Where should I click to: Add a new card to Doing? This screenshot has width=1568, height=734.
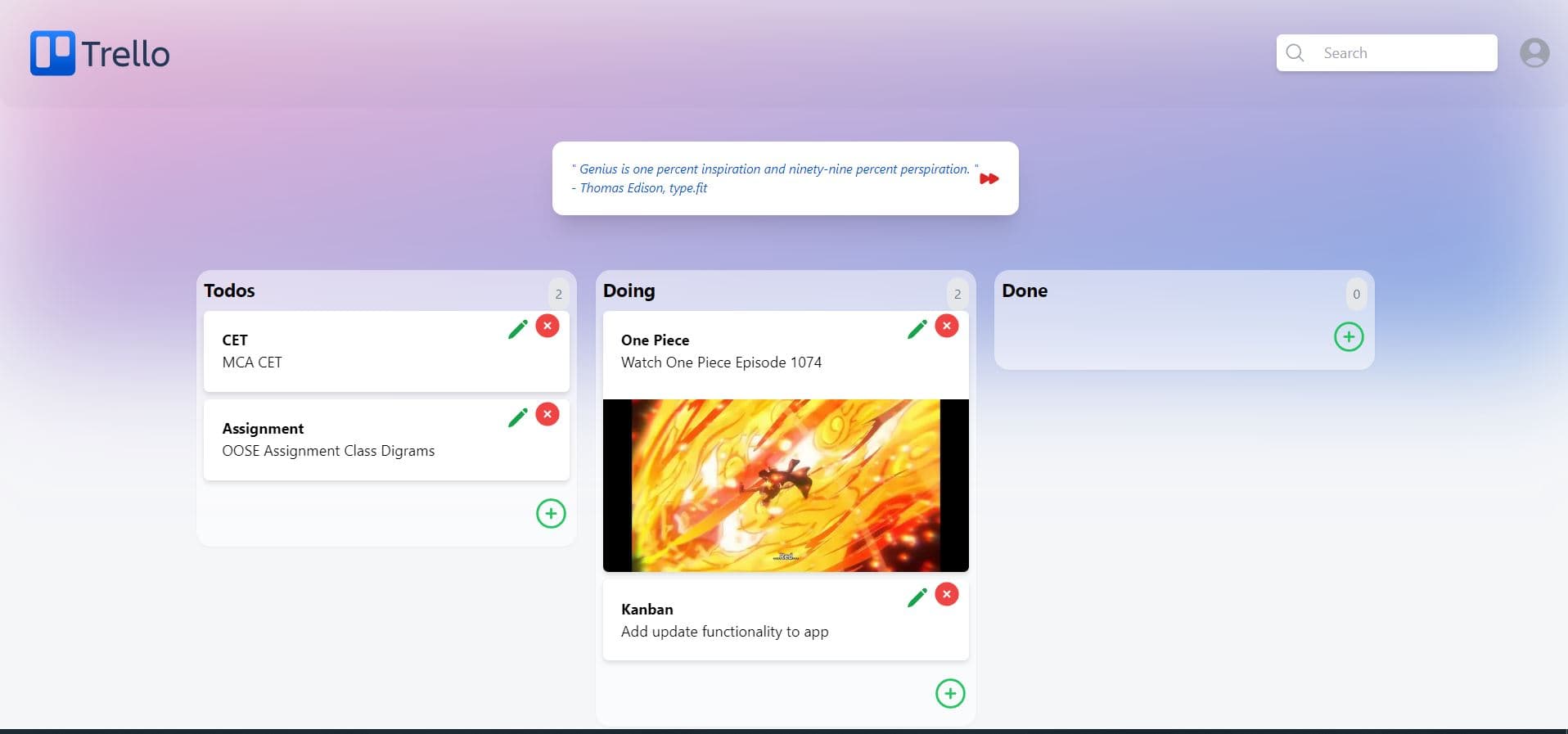click(x=950, y=693)
